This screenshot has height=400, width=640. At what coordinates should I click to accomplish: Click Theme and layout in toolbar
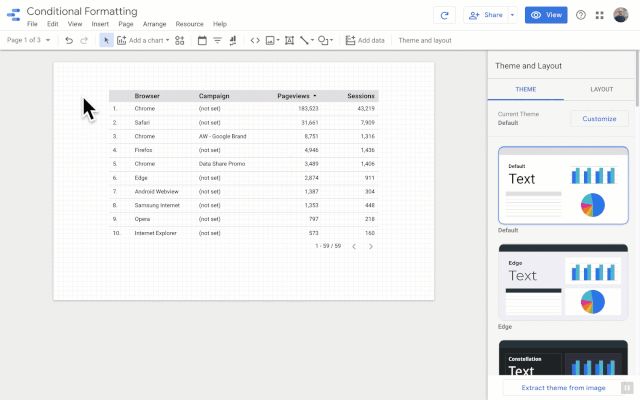(x=425, y=40)
